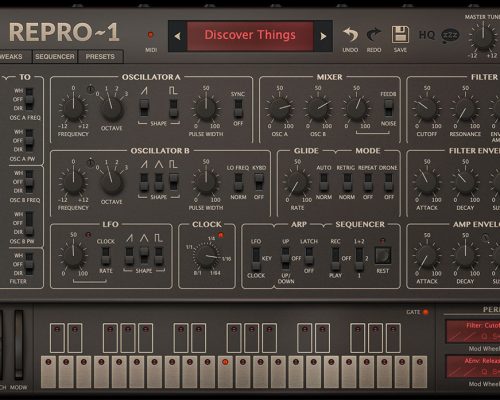Go to next preset with right arrow

(323, 36)
